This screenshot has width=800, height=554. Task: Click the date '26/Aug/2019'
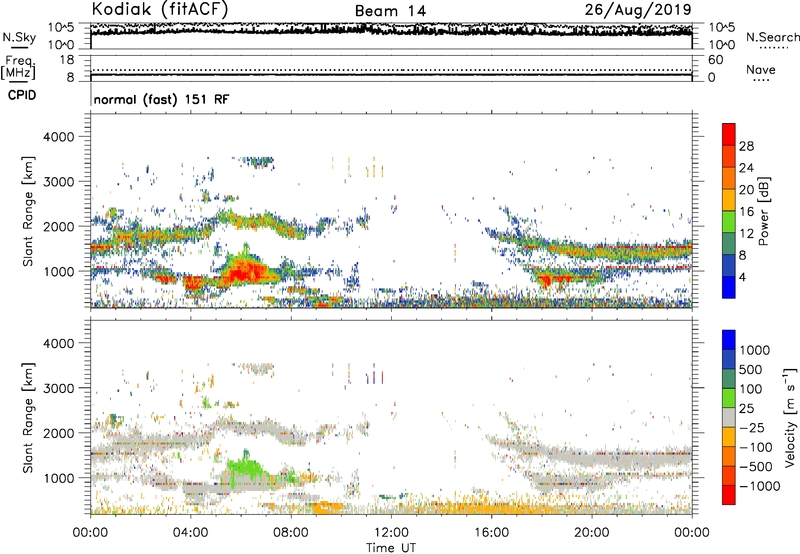tap(638, 9)
